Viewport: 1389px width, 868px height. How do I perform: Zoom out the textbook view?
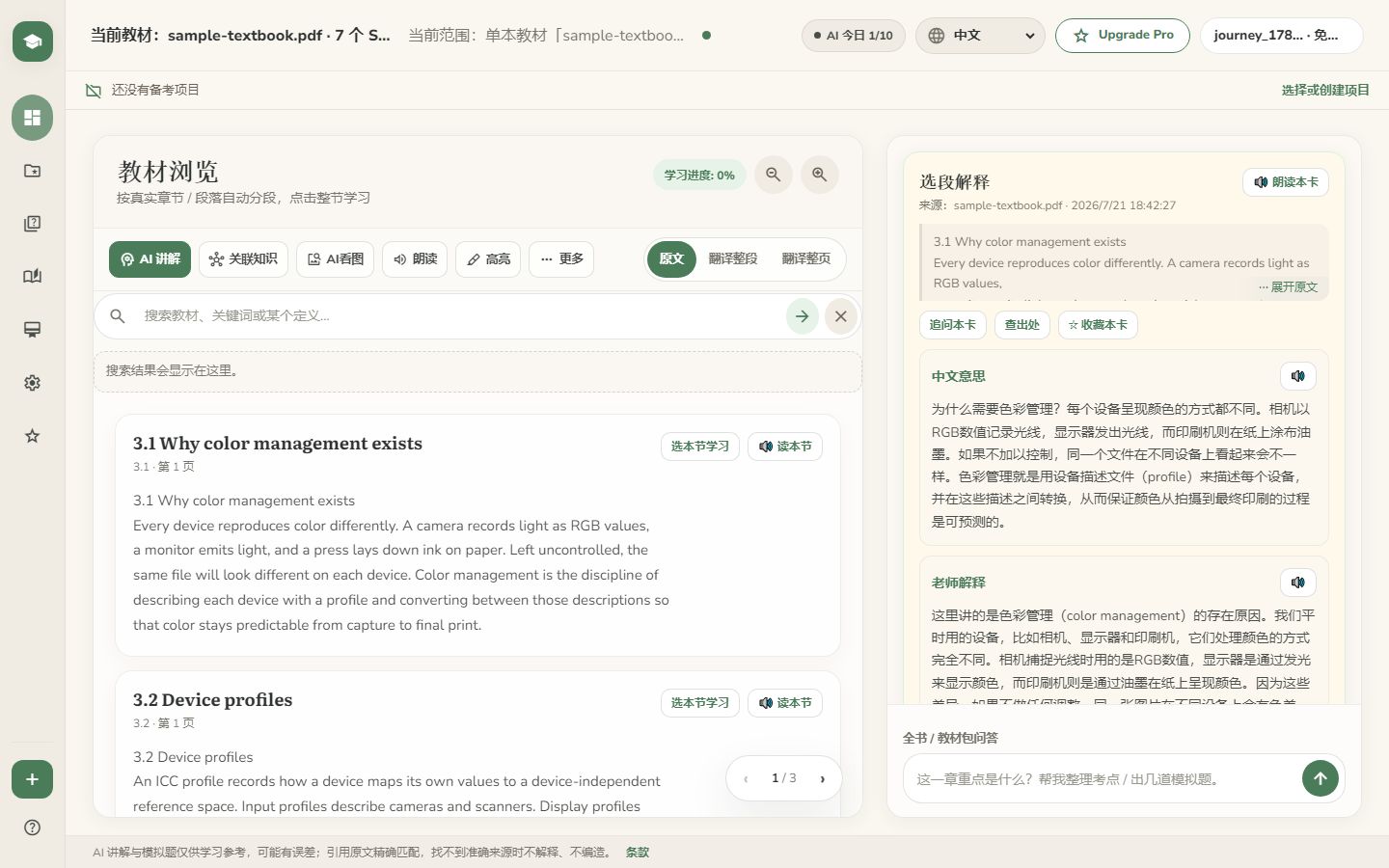(x=774, y=175)
